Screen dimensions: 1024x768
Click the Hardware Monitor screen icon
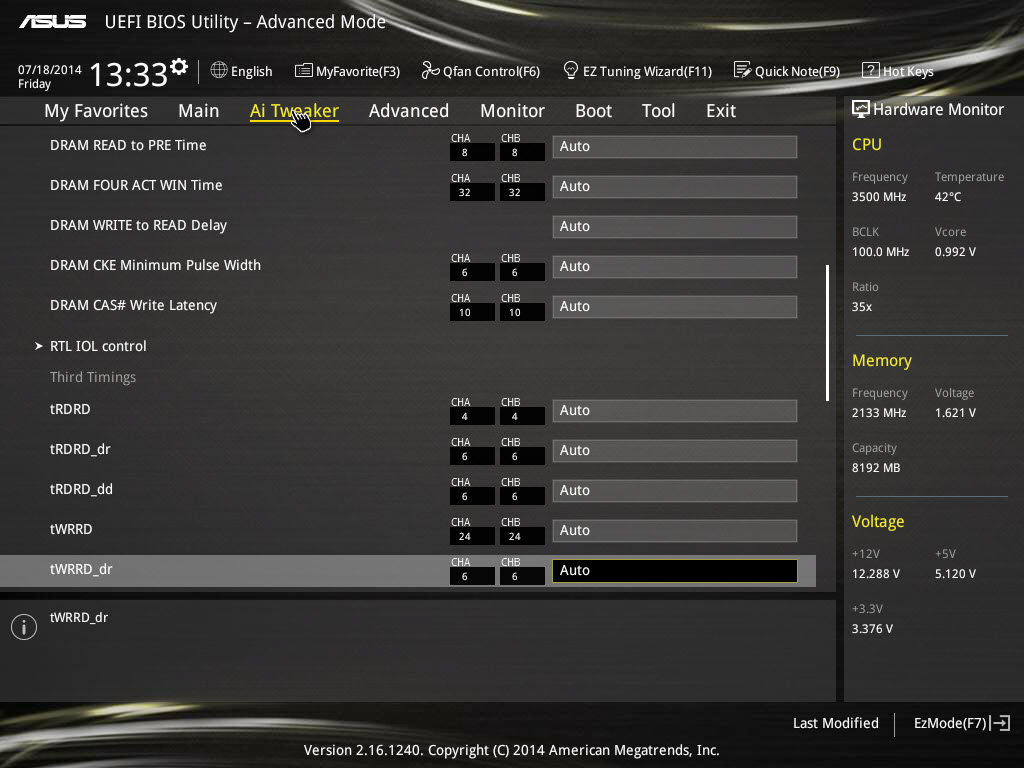[861, 109]
